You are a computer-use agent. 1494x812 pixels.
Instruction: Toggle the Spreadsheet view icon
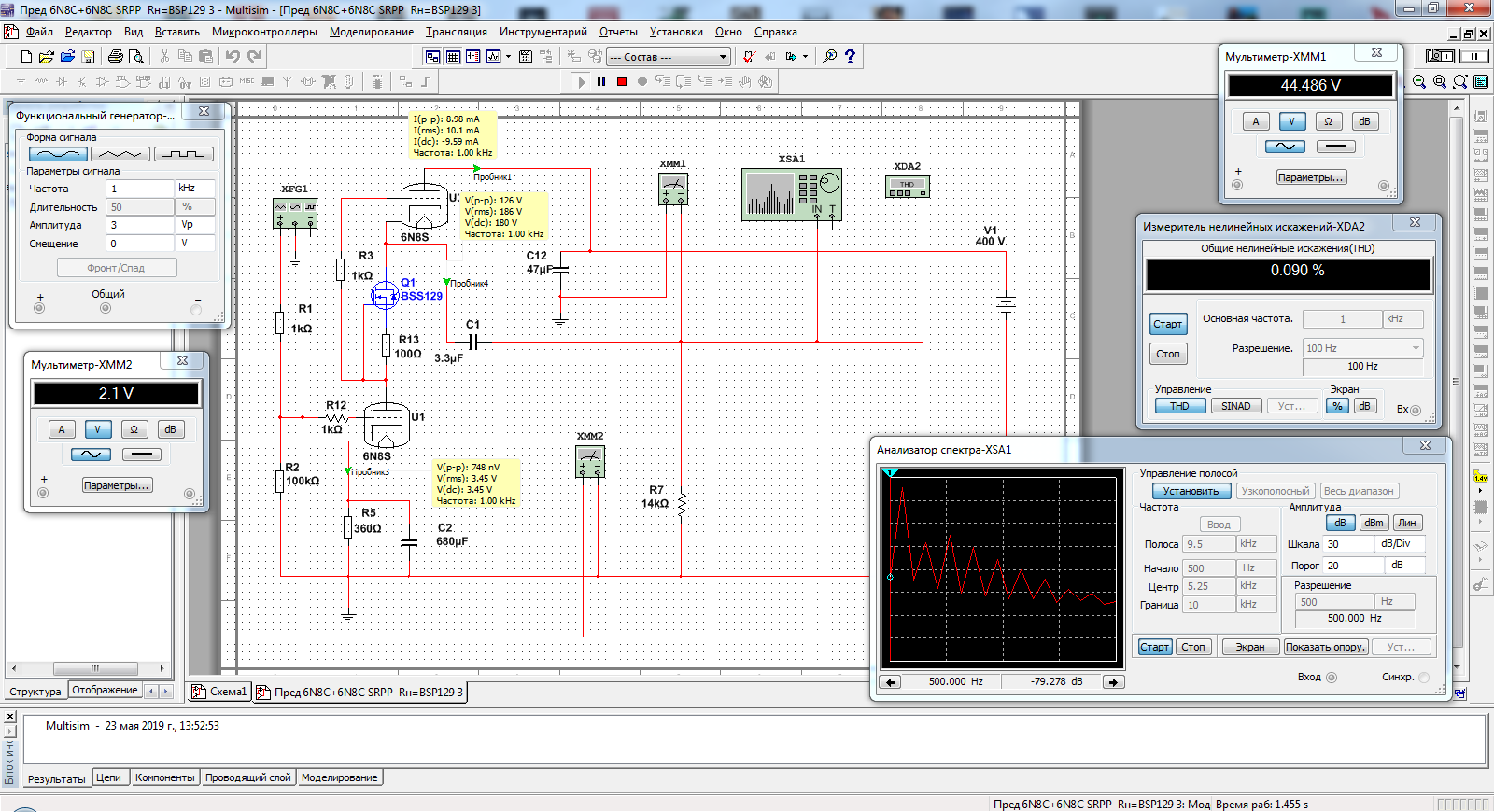coord(453,56)
